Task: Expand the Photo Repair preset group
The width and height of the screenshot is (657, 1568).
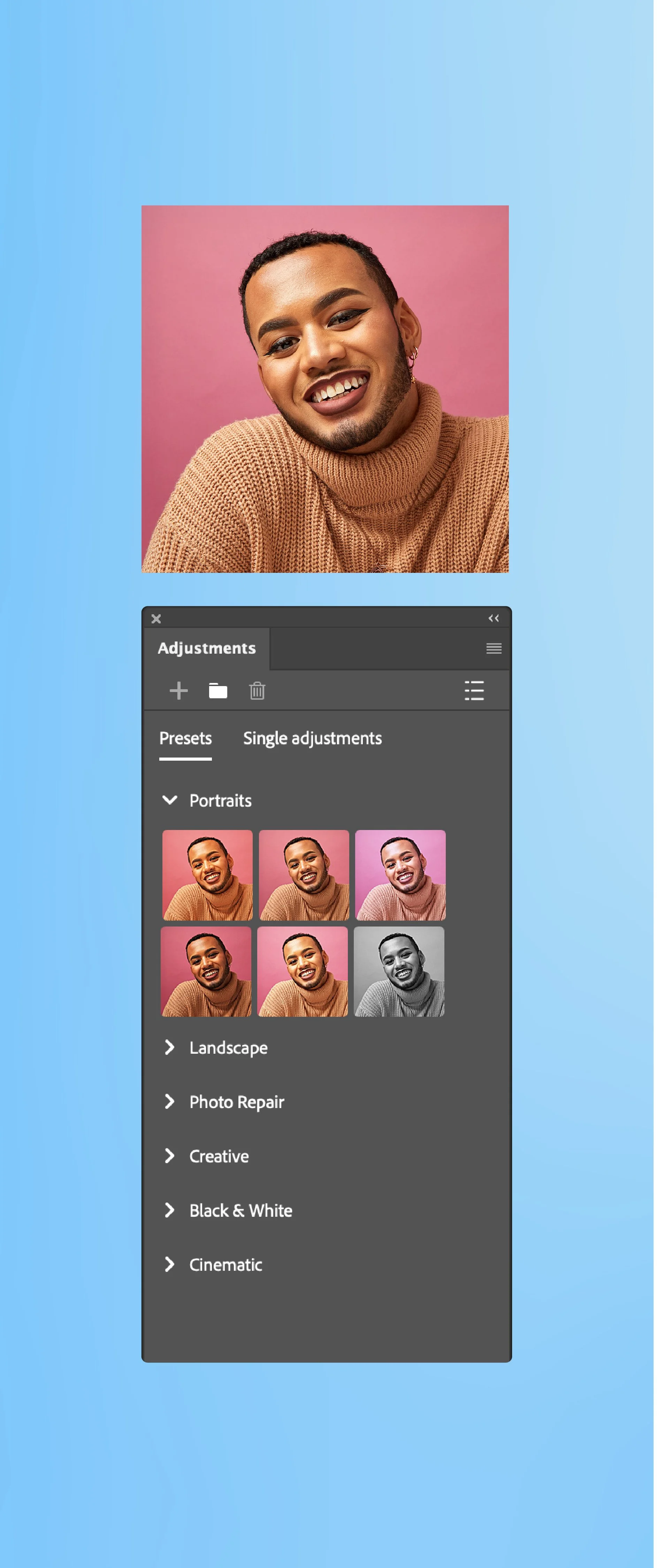Action: [170, 1102]
